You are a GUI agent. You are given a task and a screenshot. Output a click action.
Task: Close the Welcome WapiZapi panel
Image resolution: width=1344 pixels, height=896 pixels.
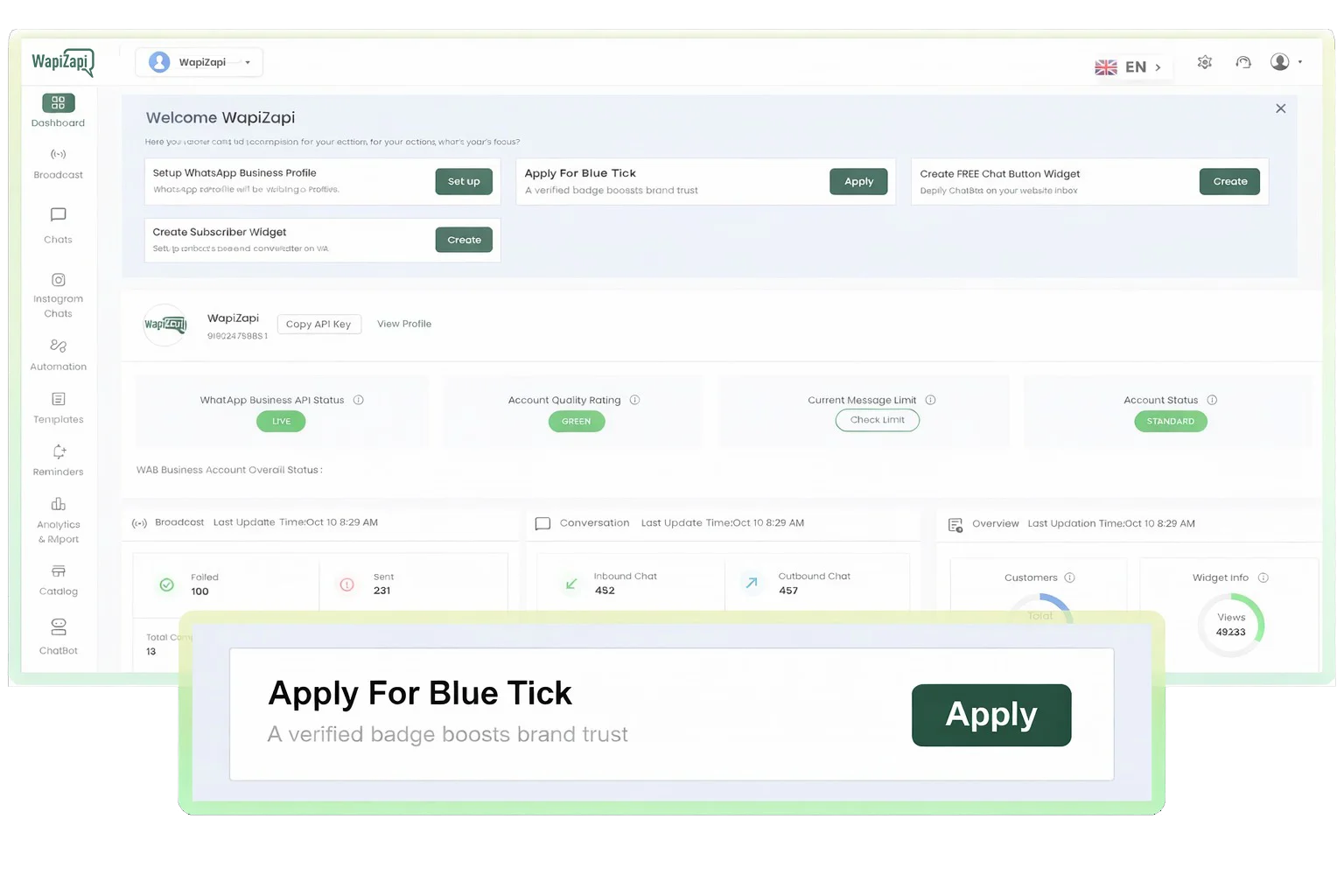1280,108
